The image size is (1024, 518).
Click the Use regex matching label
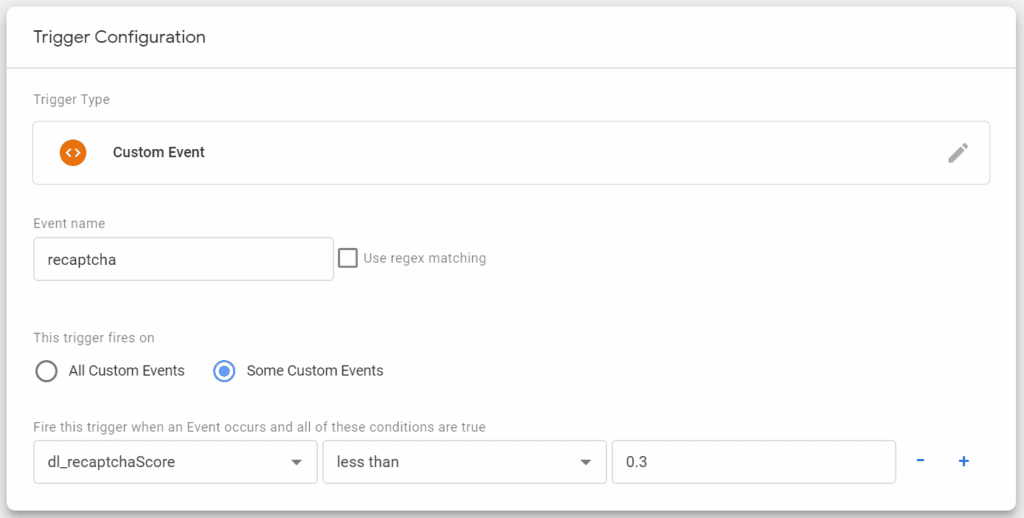pyautogui.click(x=424, y=258)
